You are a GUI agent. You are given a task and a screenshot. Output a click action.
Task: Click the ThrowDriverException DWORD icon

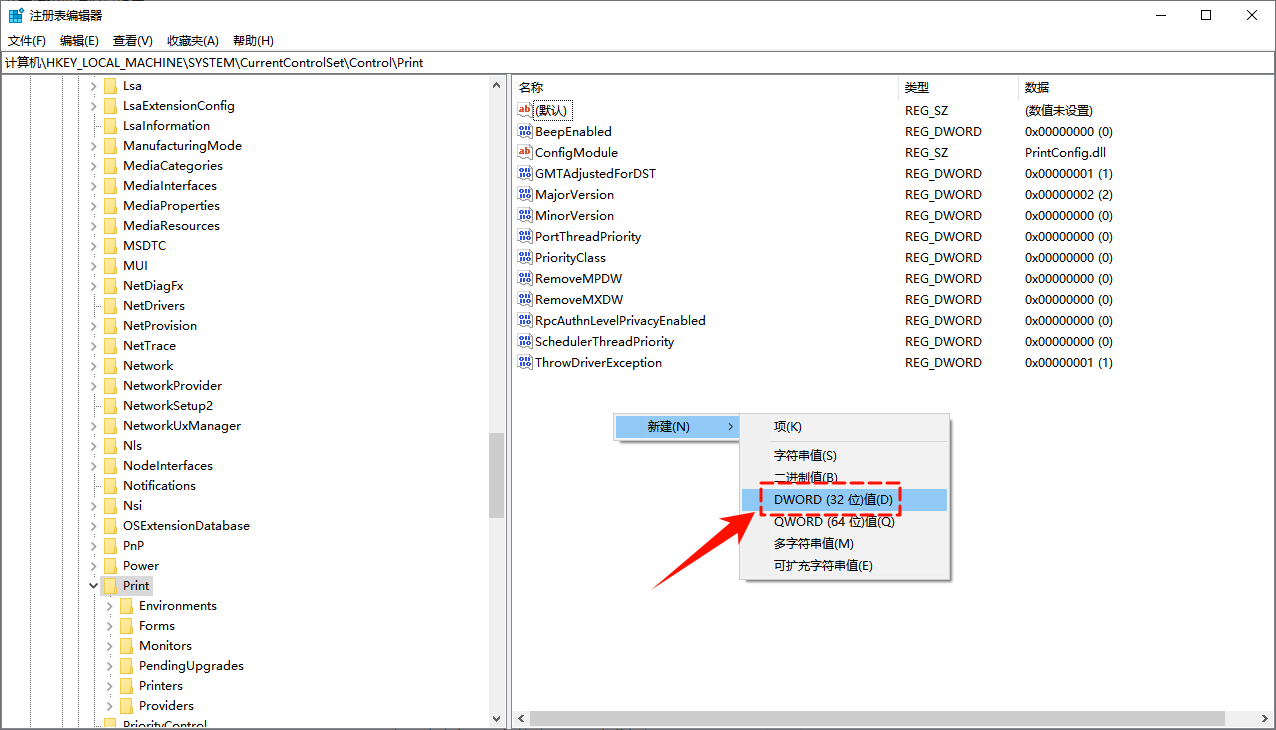point(524,362)
